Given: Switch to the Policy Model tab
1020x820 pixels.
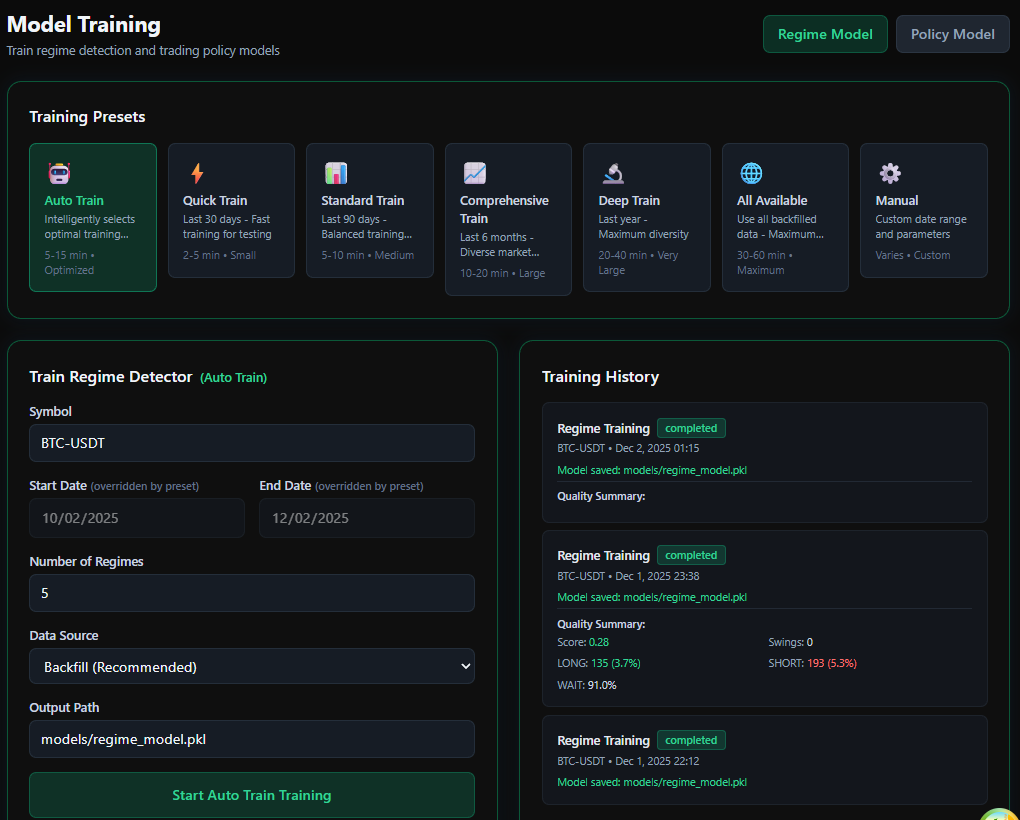Looking at the screenshot, I should coord(952,33).
